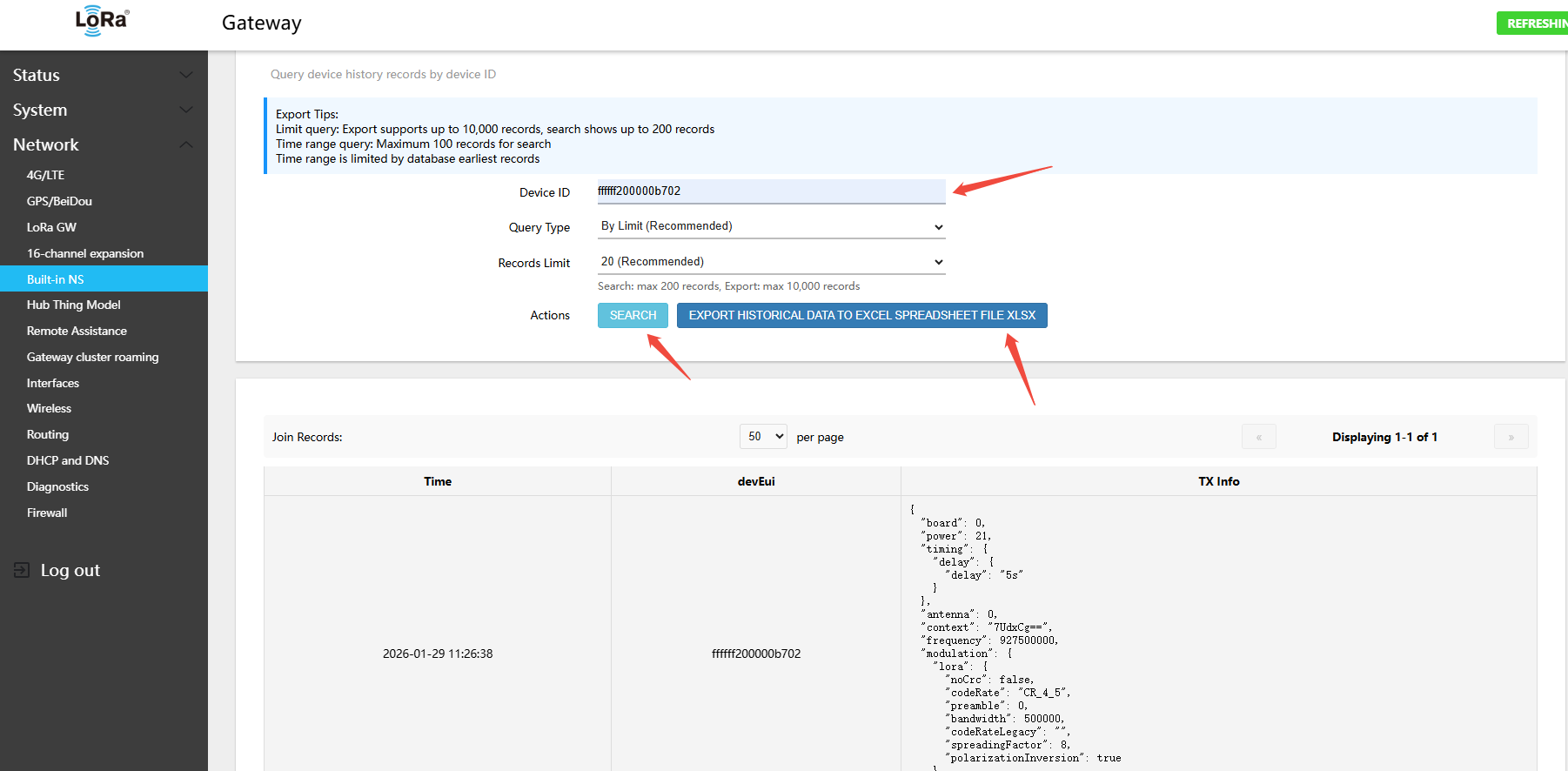The image size is (1568, 771).
Task: Go to next page of join records
Action: tap(1511, 437)
